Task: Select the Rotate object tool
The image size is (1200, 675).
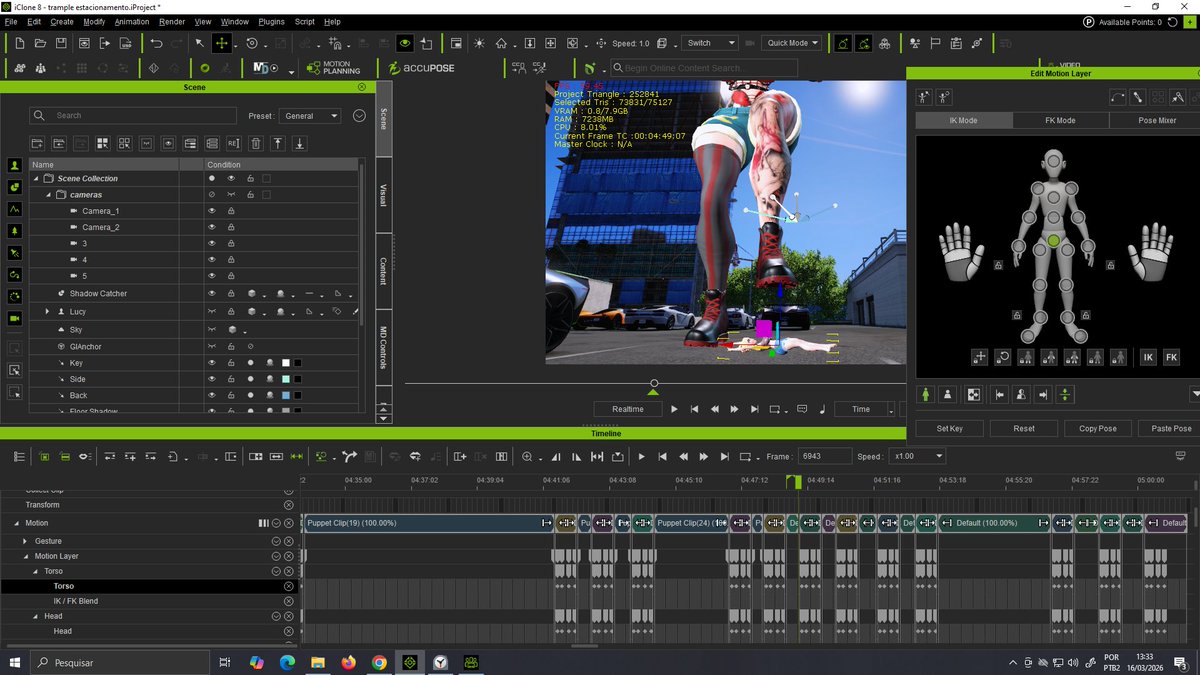Action: point(251,43)
